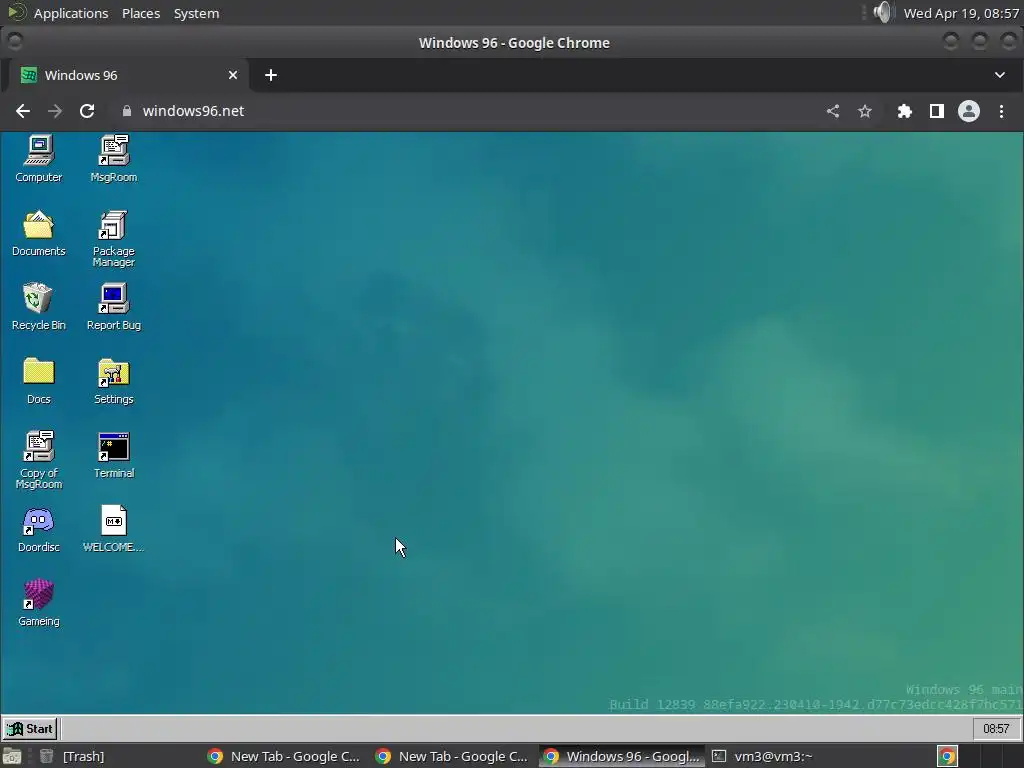The height and width of the screenshot is (768, 1024).
Task: Open the System menu
Action: tap(196, 13)
